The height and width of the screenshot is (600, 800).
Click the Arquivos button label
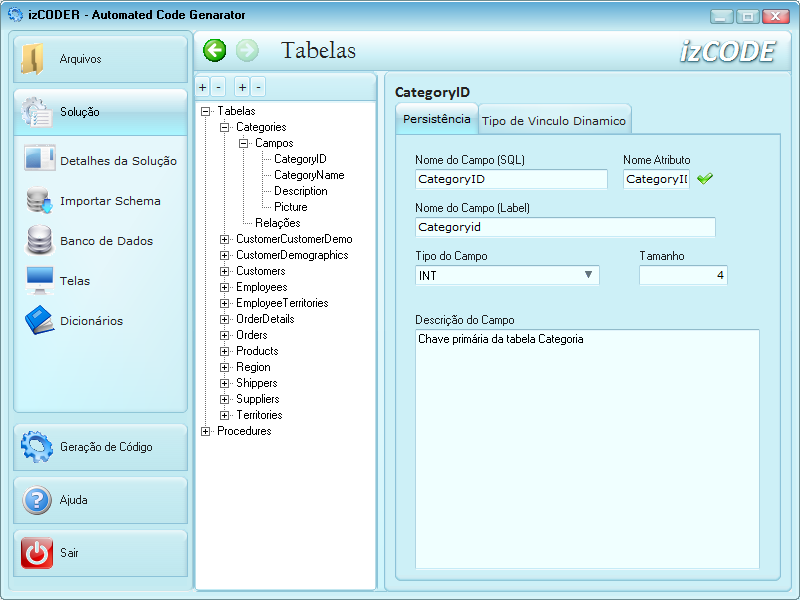point(81,59)
